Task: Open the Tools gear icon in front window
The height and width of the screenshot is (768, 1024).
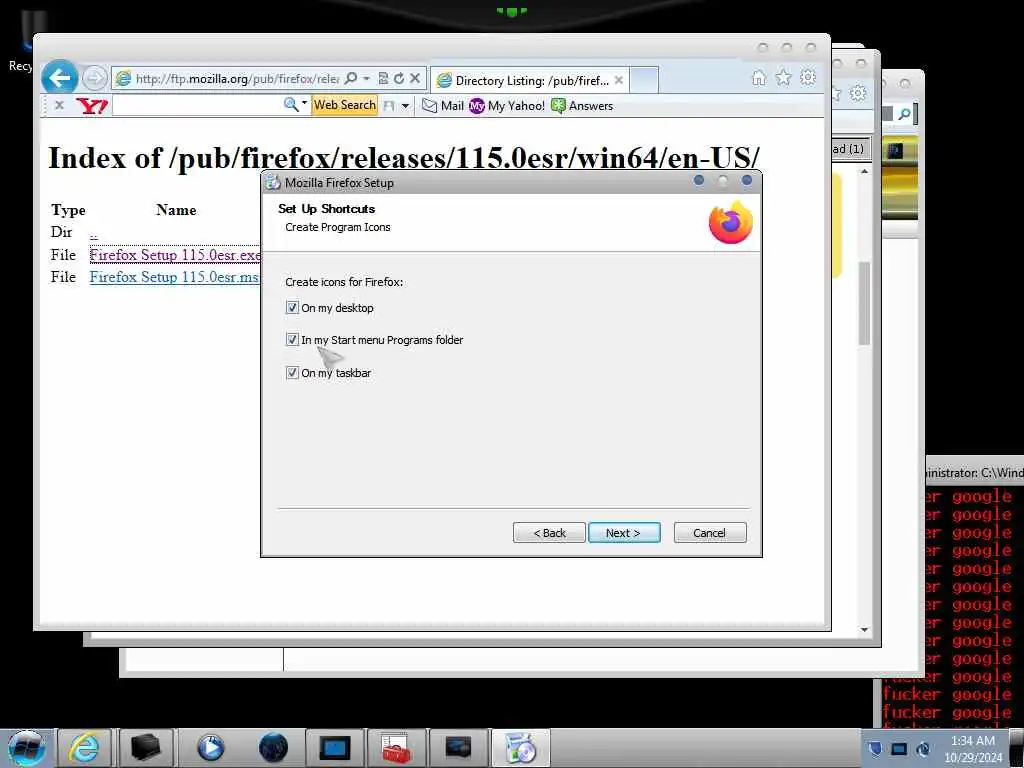Action: [808, 78]
